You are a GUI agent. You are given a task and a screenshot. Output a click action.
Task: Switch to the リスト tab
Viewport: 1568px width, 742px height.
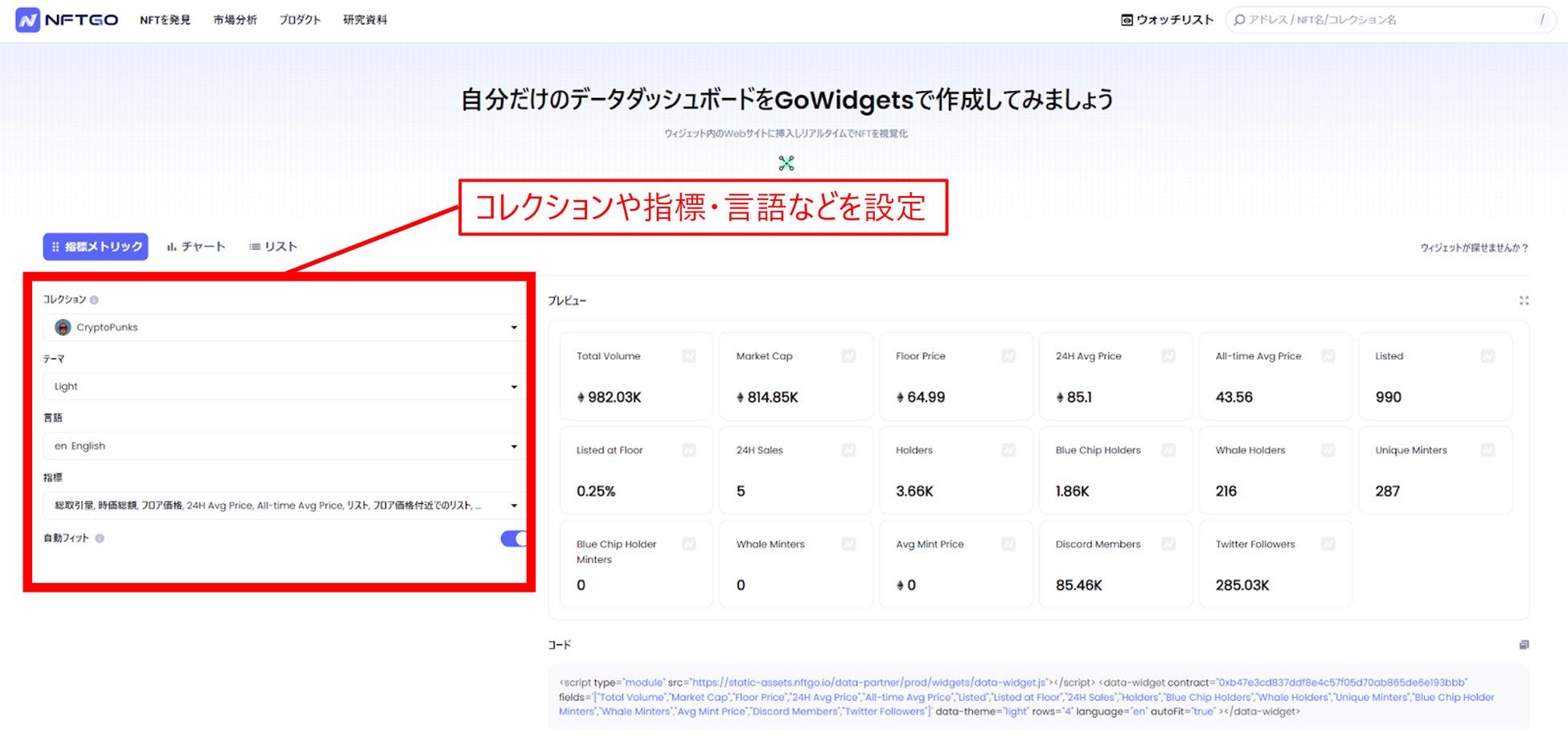(x=273, y=247)
